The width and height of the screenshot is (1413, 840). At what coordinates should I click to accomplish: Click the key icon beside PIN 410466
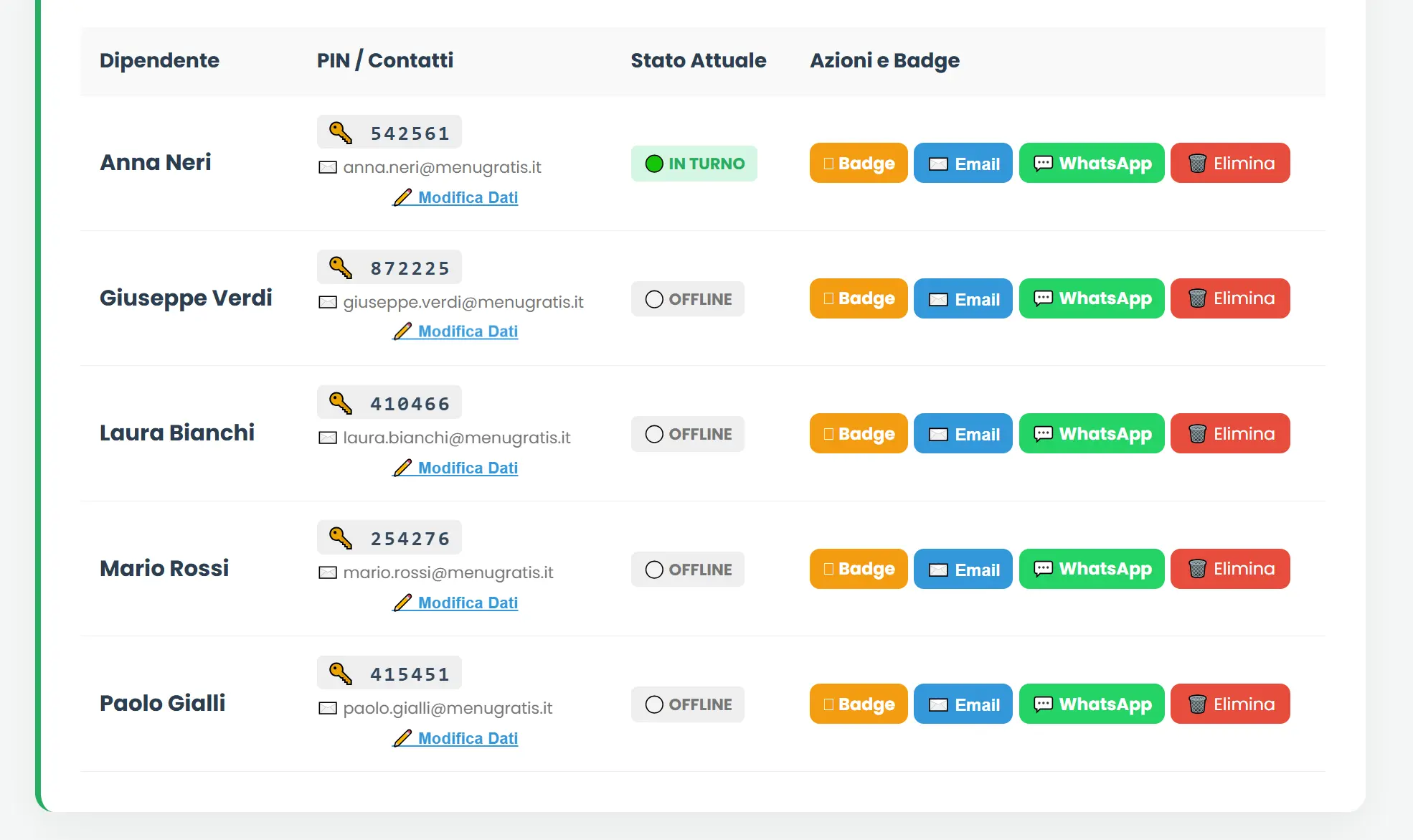(x=341, y=403)
